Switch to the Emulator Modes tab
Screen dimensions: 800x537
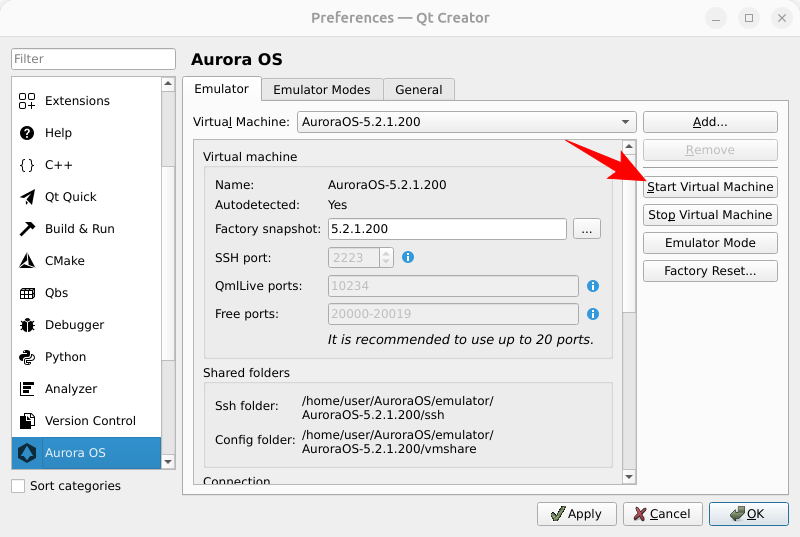coord(321,90)
